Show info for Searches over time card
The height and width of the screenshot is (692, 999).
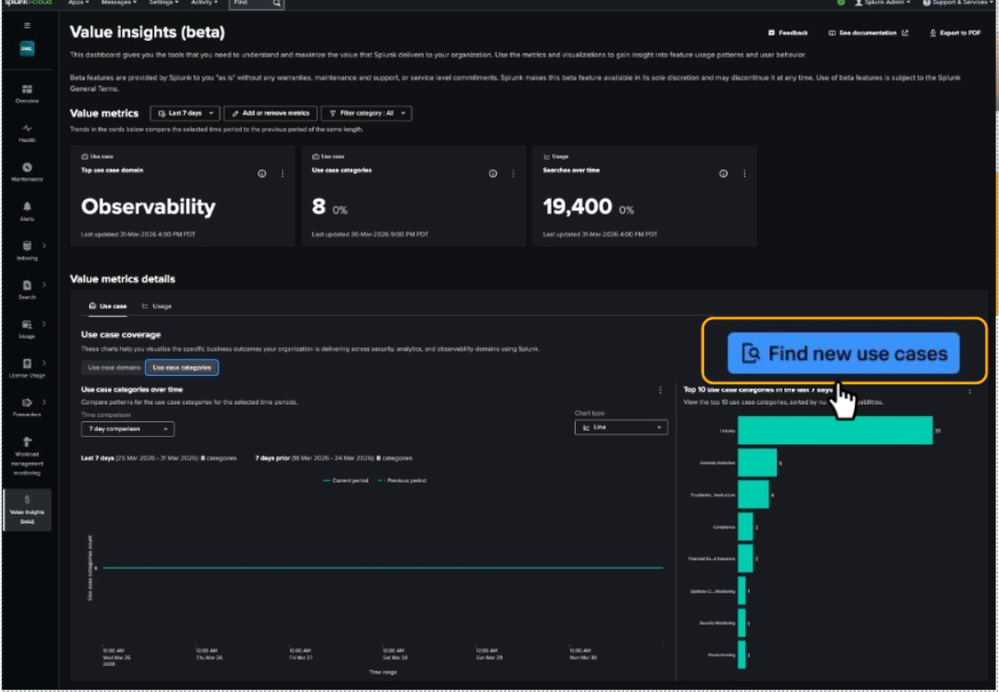coord(723,173)
